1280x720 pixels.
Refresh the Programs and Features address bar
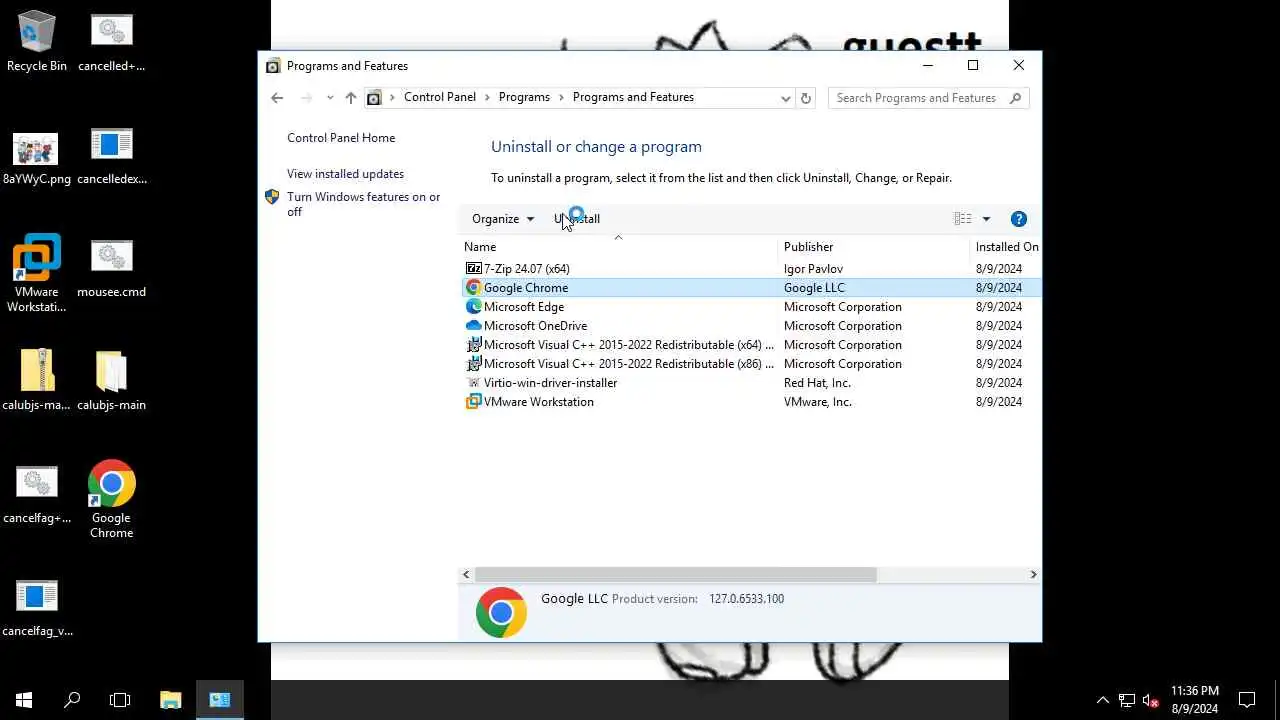tap(806, 98)
